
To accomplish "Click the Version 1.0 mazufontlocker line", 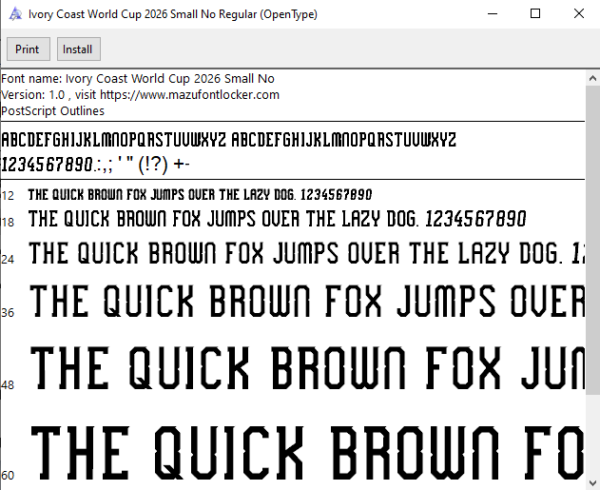I will click(140, 94).
